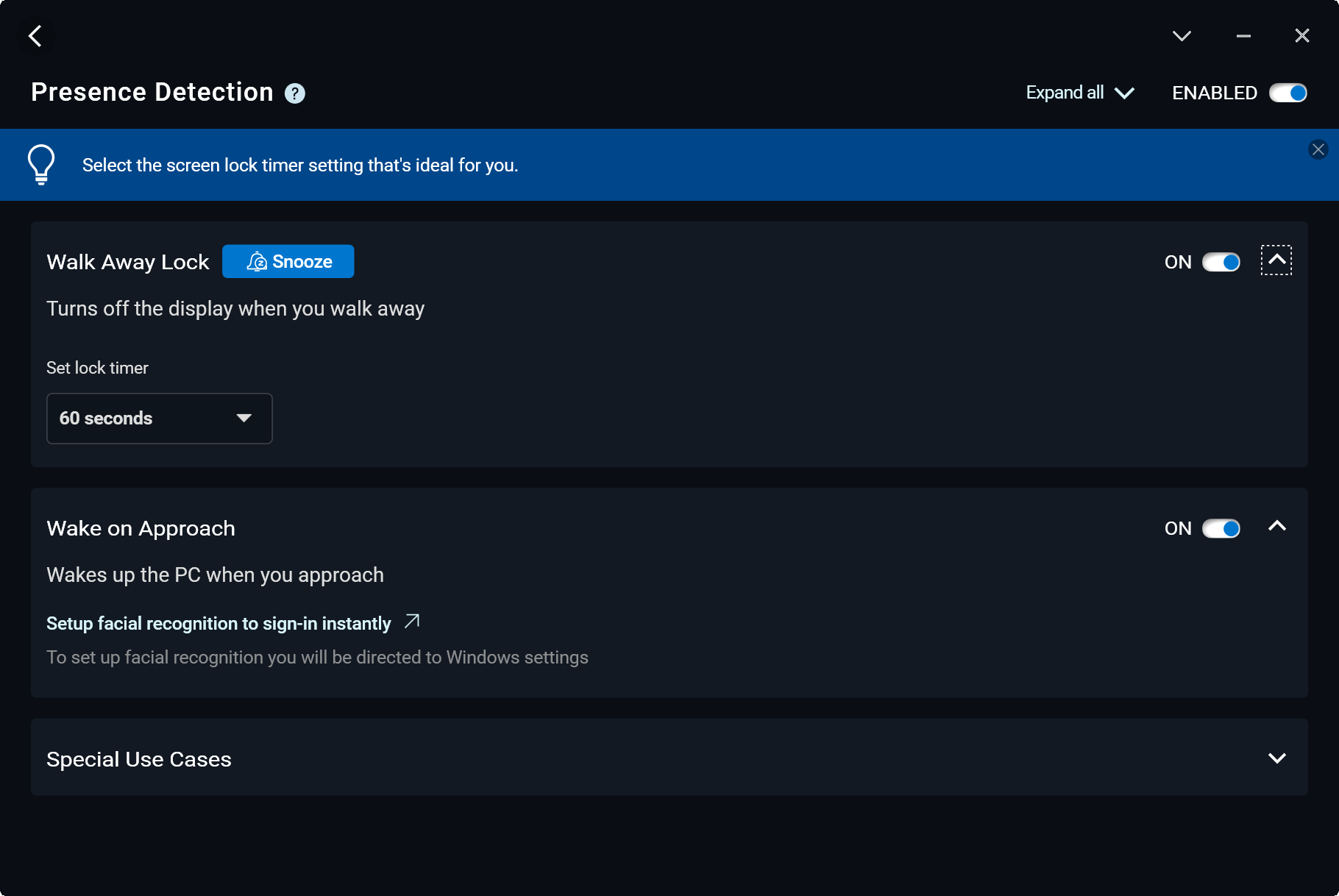Image resolution: width=1339 pixels, height=896 pixels.
Task: Open the 60 seconds lock timer dropdown
Action: click(160, 419)
